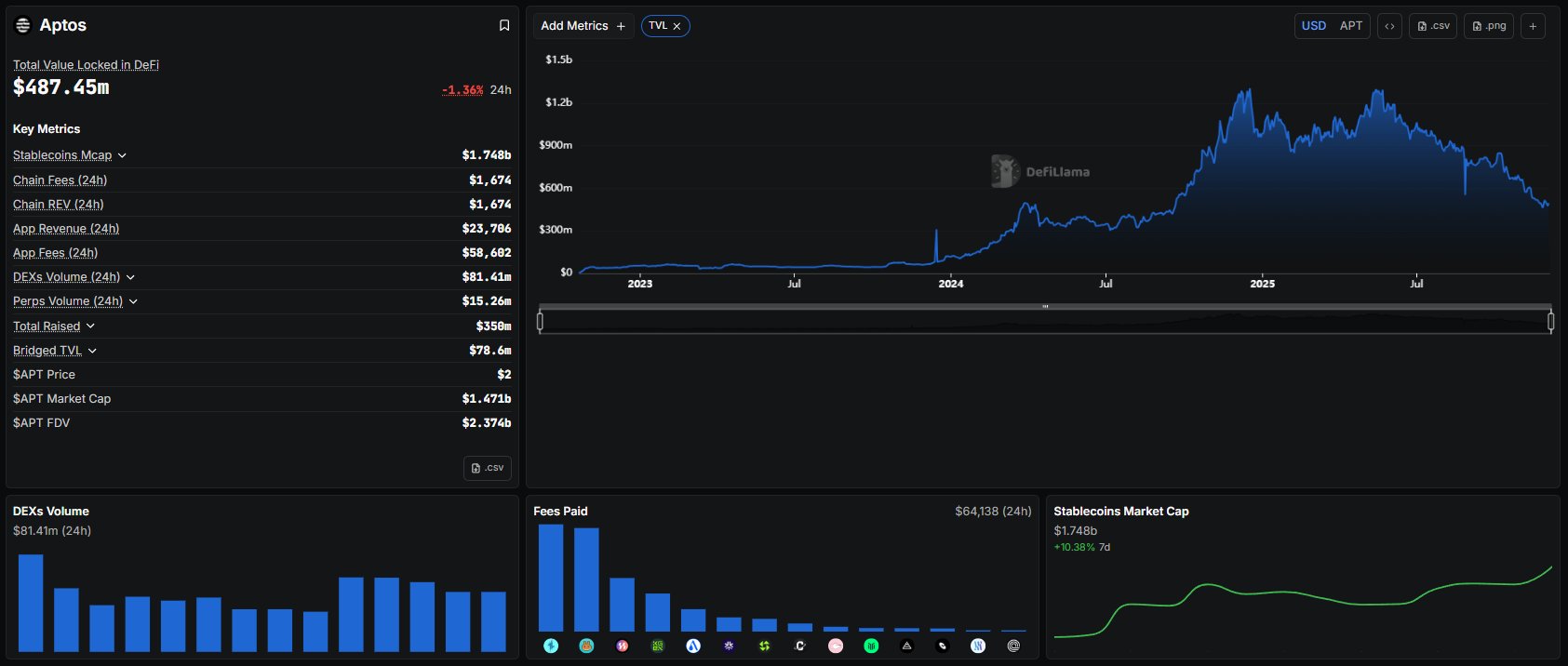Click the plus button beside .png

tap(1533, 26)
